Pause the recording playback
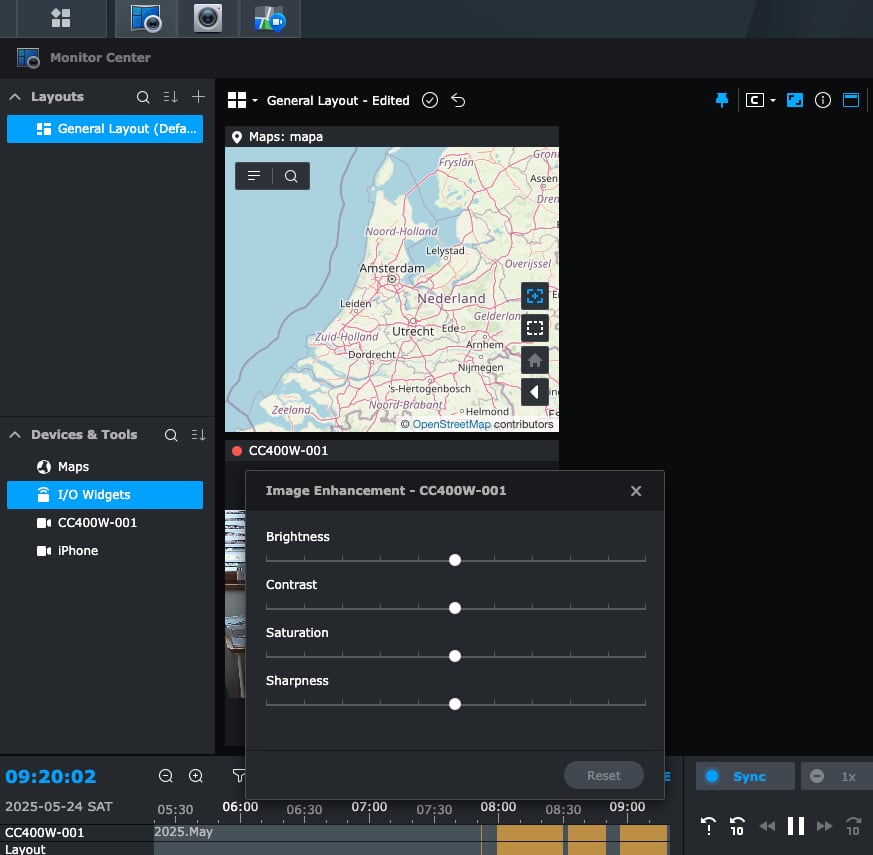This screenshot has height=855, width=873. (796, 826)
